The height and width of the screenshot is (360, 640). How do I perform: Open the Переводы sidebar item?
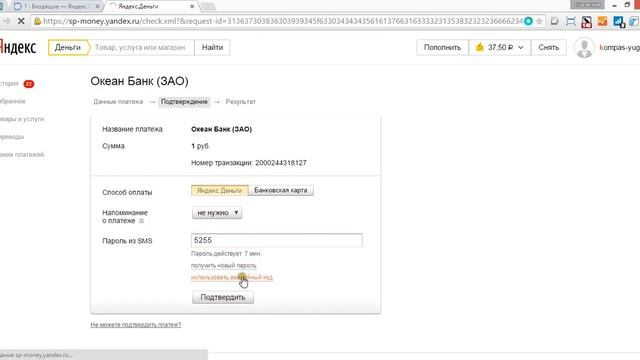point(12,137)
